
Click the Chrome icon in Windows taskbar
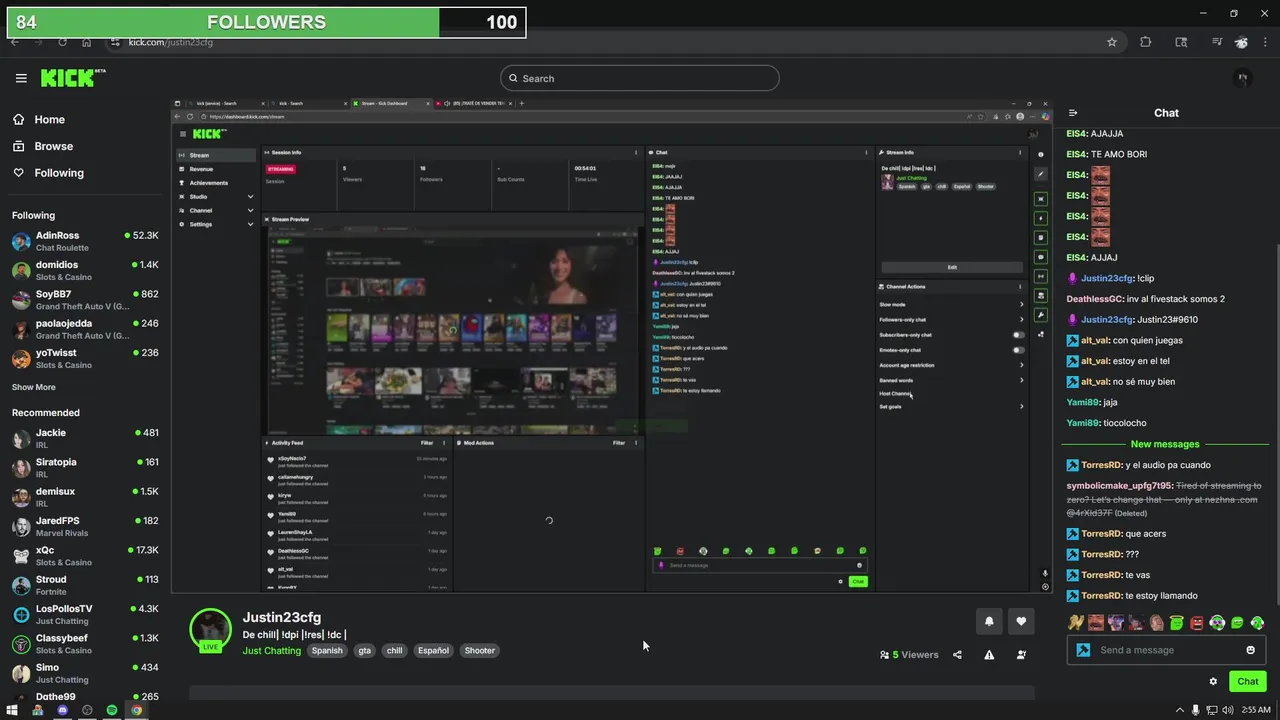[x=137, y=710]
